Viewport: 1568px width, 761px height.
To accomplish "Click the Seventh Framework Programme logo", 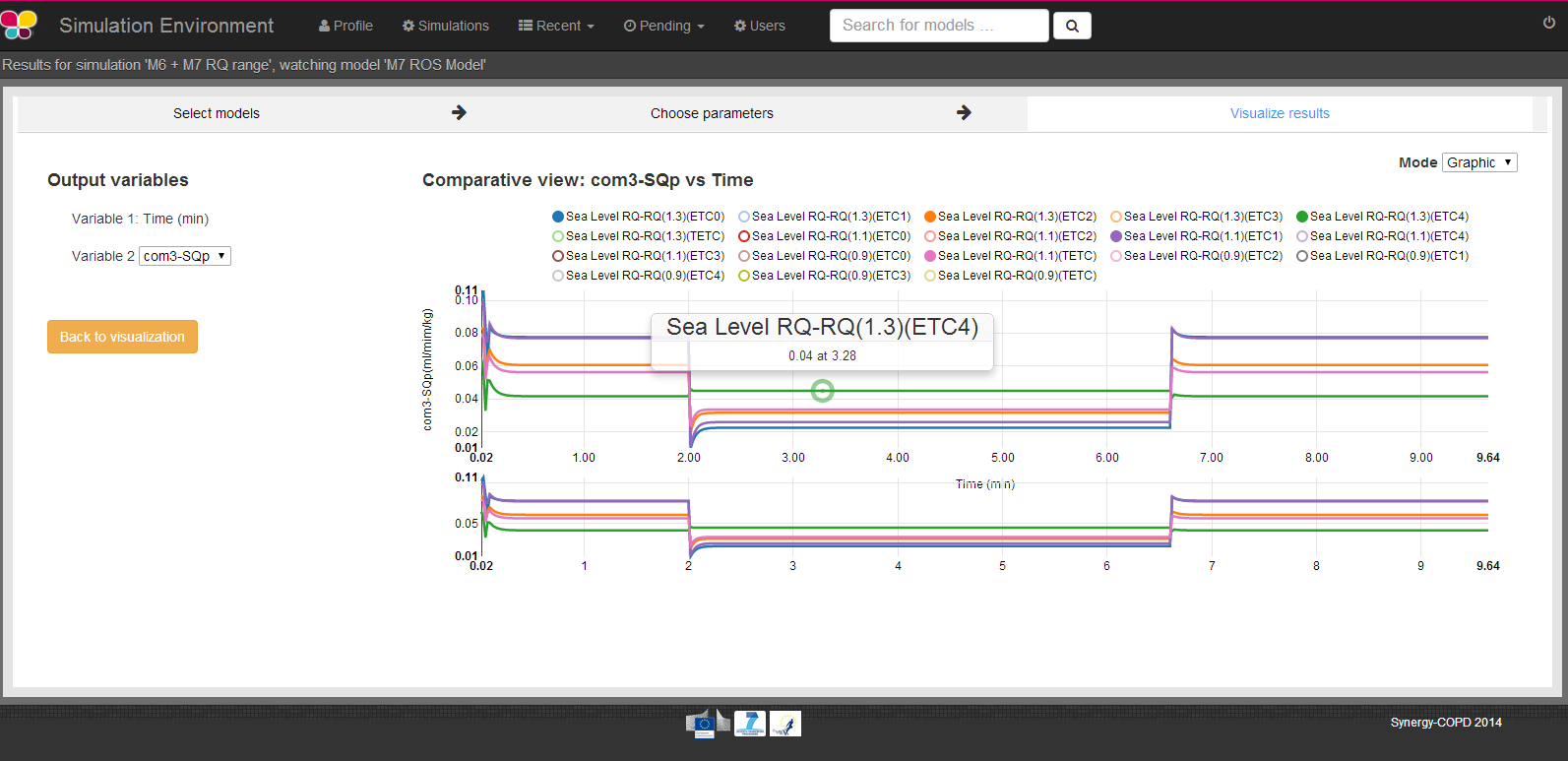I will (x=749, y=724).
